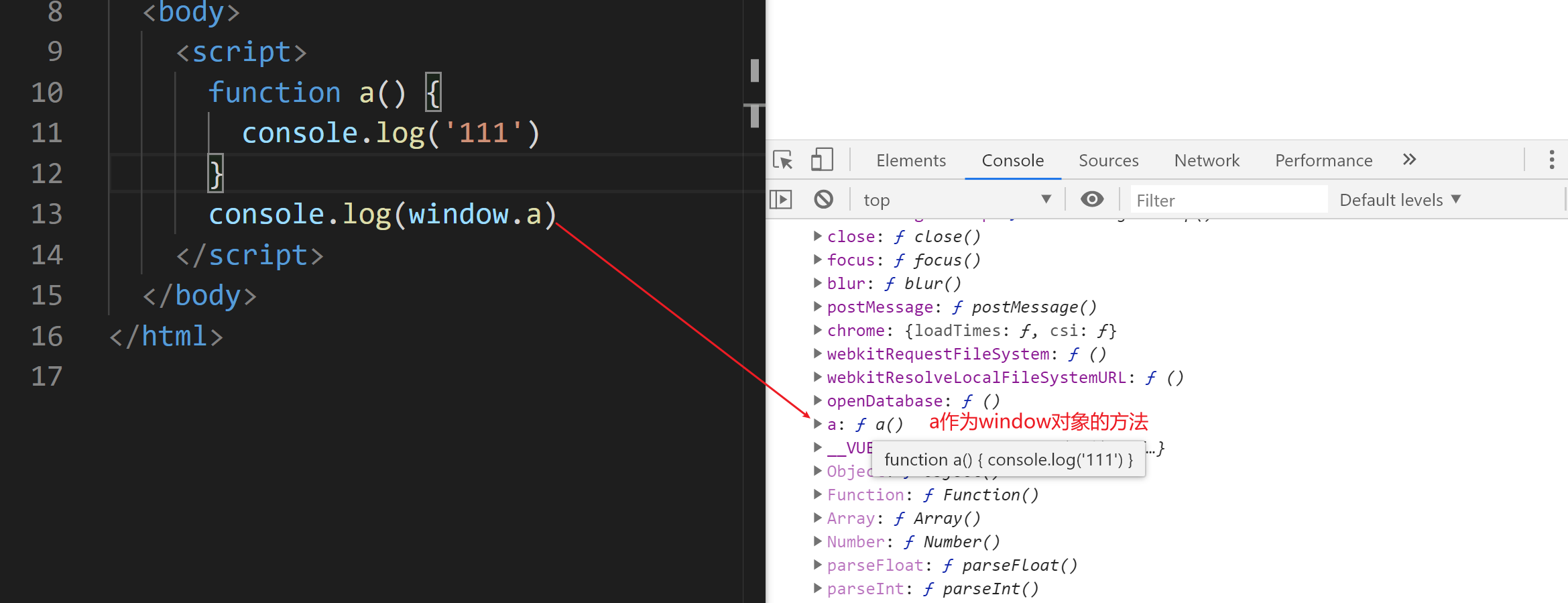The width and height of the screenshot is (1568, 603).
Task: Click line number 17 in the editor
Action: 47,377
